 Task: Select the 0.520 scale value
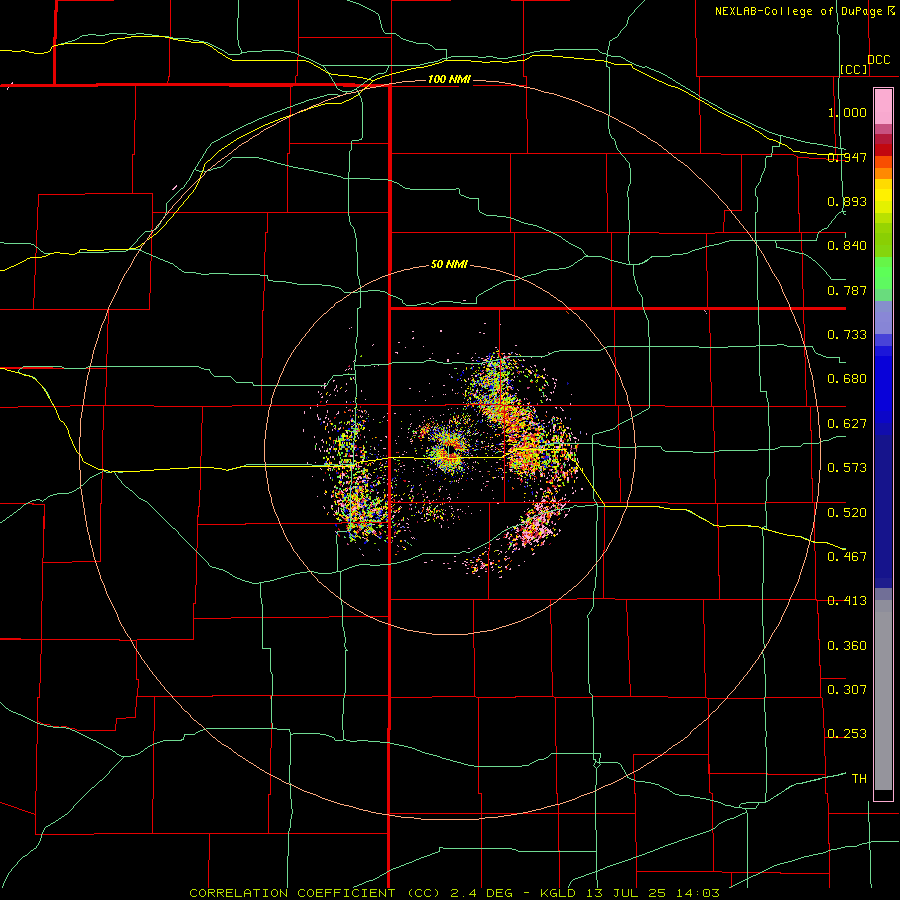click(x=847, y=513)
